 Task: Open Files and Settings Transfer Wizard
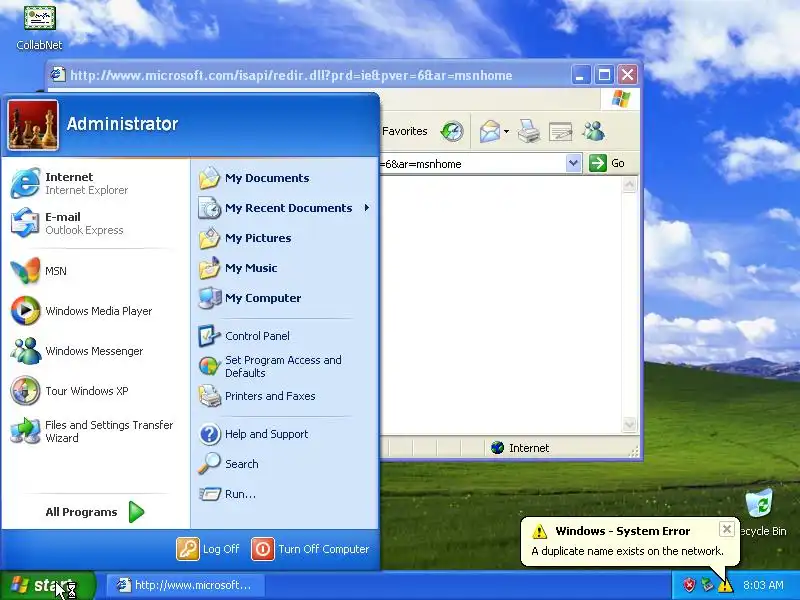95,431
